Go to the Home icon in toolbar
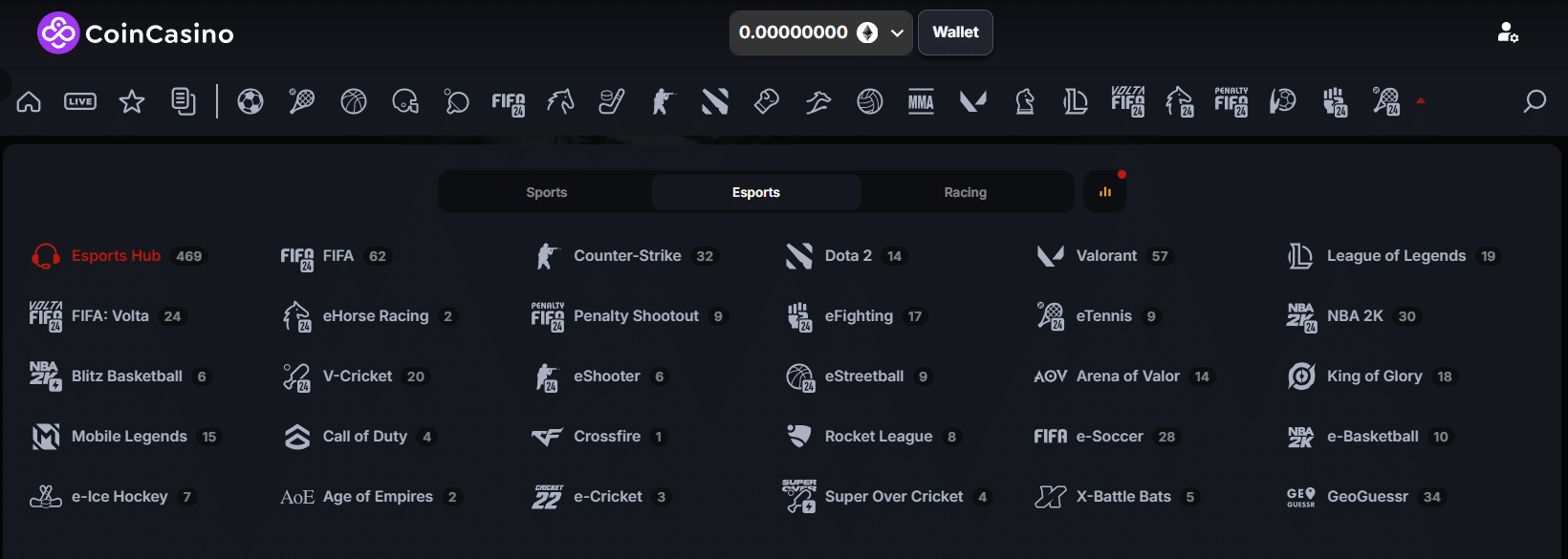 (x=29, y=101)
